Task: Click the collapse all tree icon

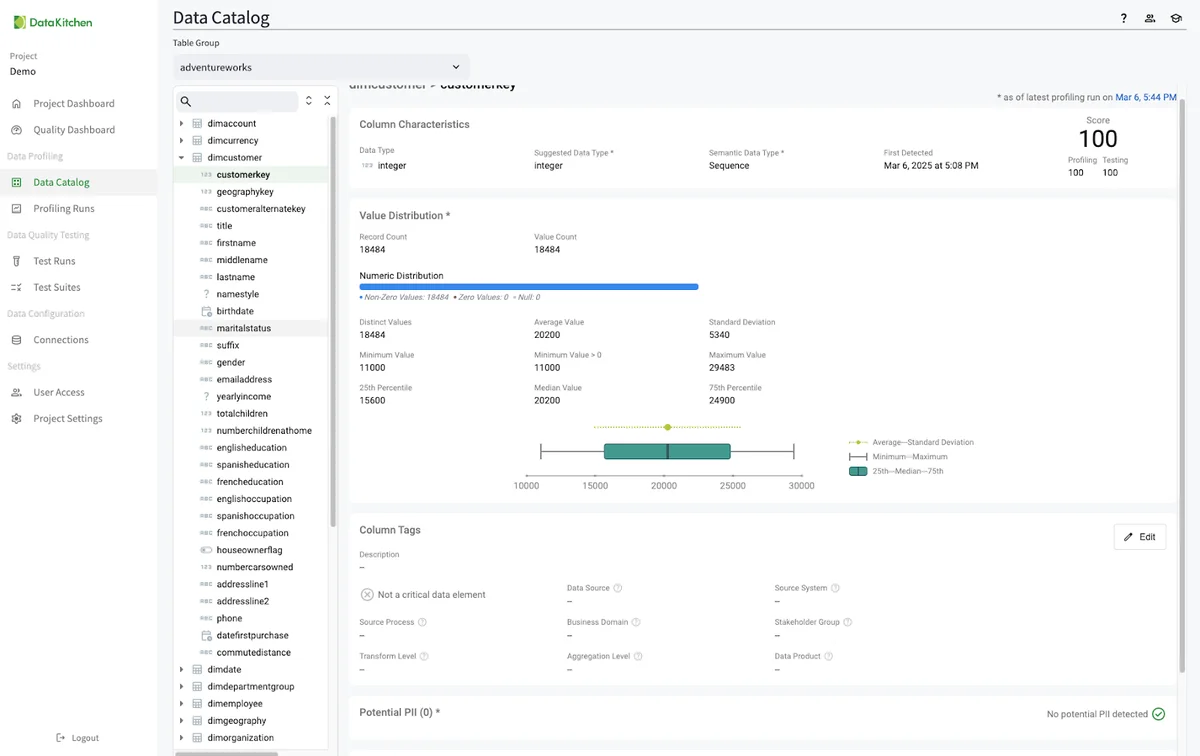Action: click(x=327, y=101)
